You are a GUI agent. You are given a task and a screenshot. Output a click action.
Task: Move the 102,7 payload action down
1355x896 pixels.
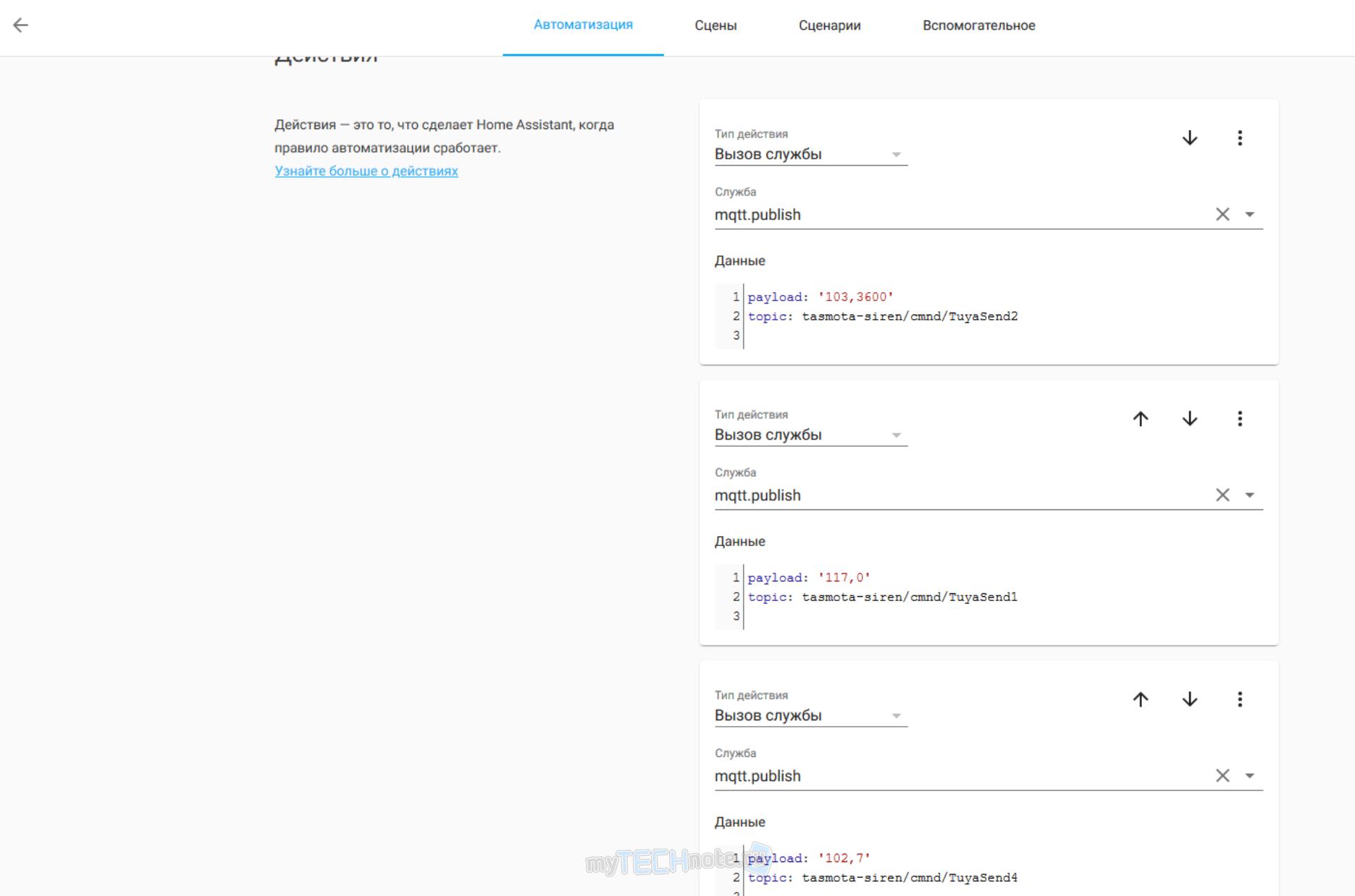(x=1190, y=699)
